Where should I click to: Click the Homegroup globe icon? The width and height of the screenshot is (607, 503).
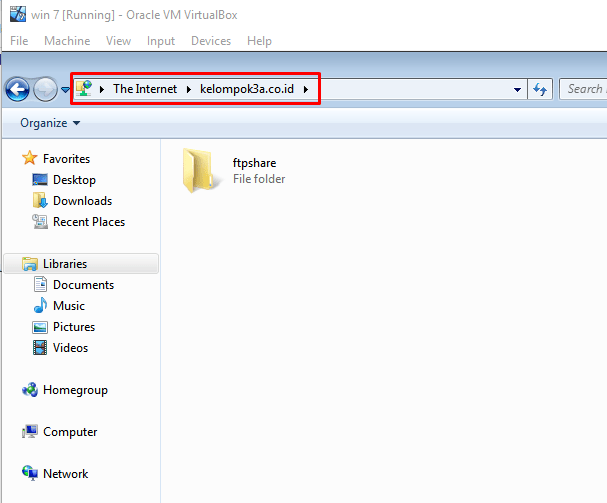point(30,390)
